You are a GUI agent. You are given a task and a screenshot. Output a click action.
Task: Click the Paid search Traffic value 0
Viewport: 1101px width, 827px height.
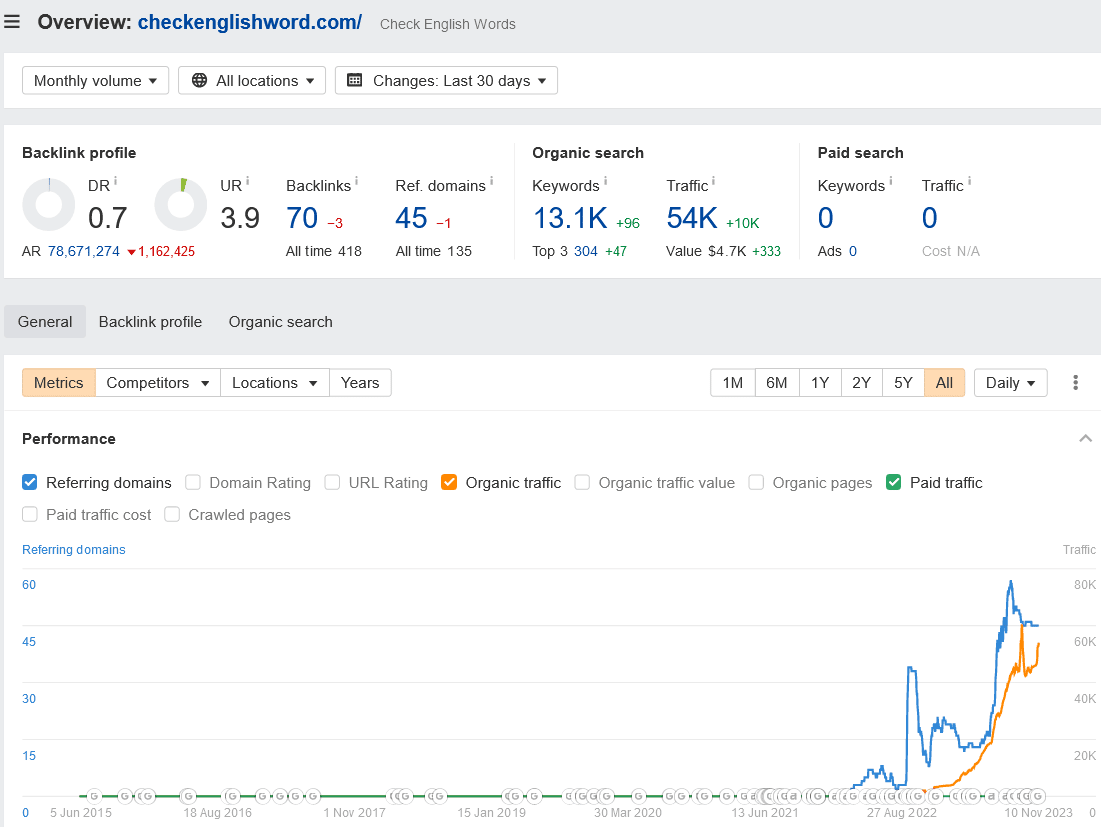(x=930, y=218)
